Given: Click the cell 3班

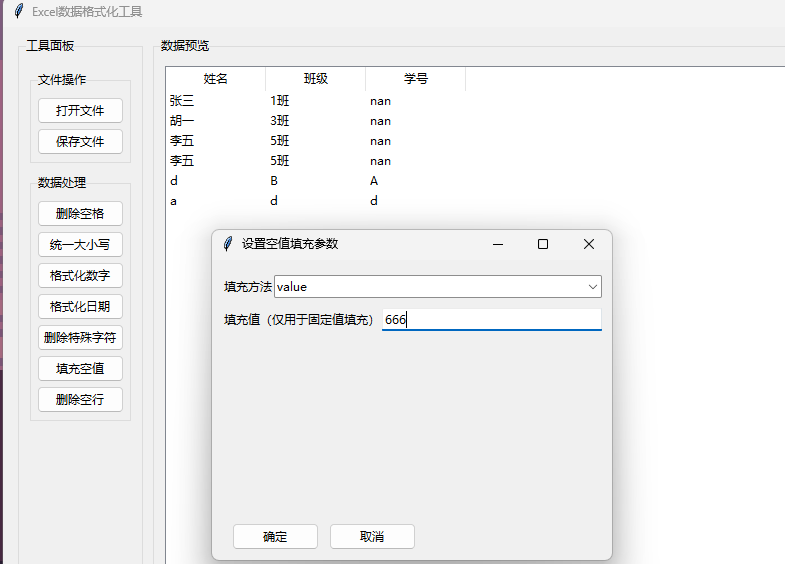Looking at the screenshot, I should 280,121.
